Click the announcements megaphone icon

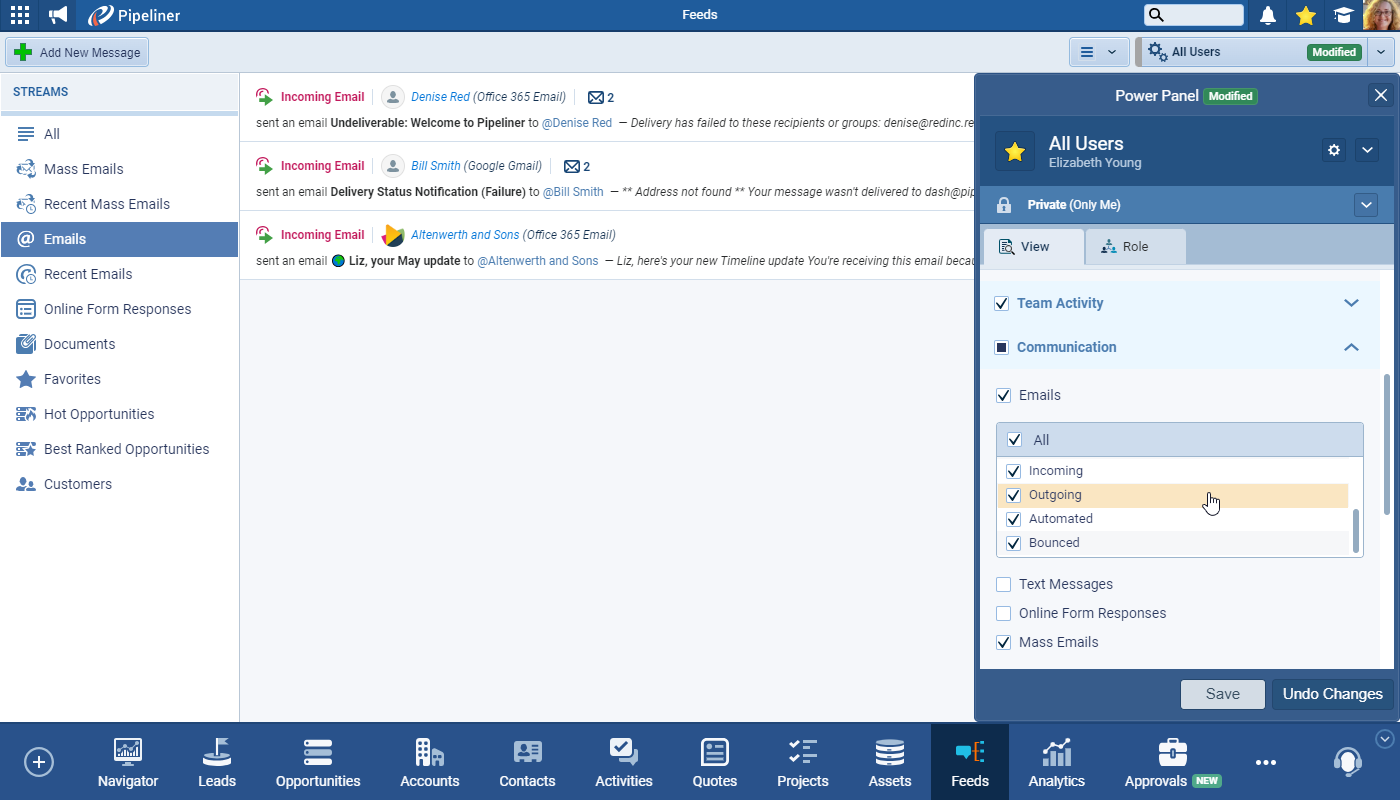[x=59, y=15]
